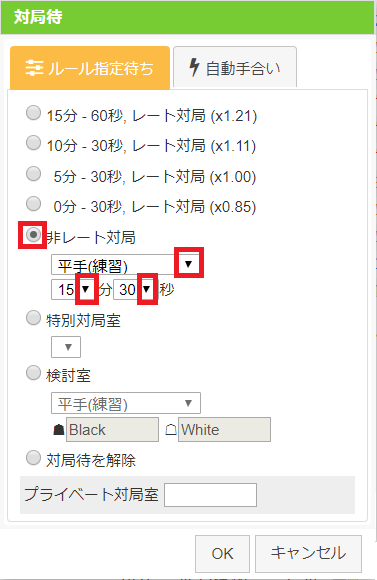Image resolution: width=377 pixels, height=580 pixels.
Task: Select the 特別対局室 radio button
Action: (x=33, y=318)
